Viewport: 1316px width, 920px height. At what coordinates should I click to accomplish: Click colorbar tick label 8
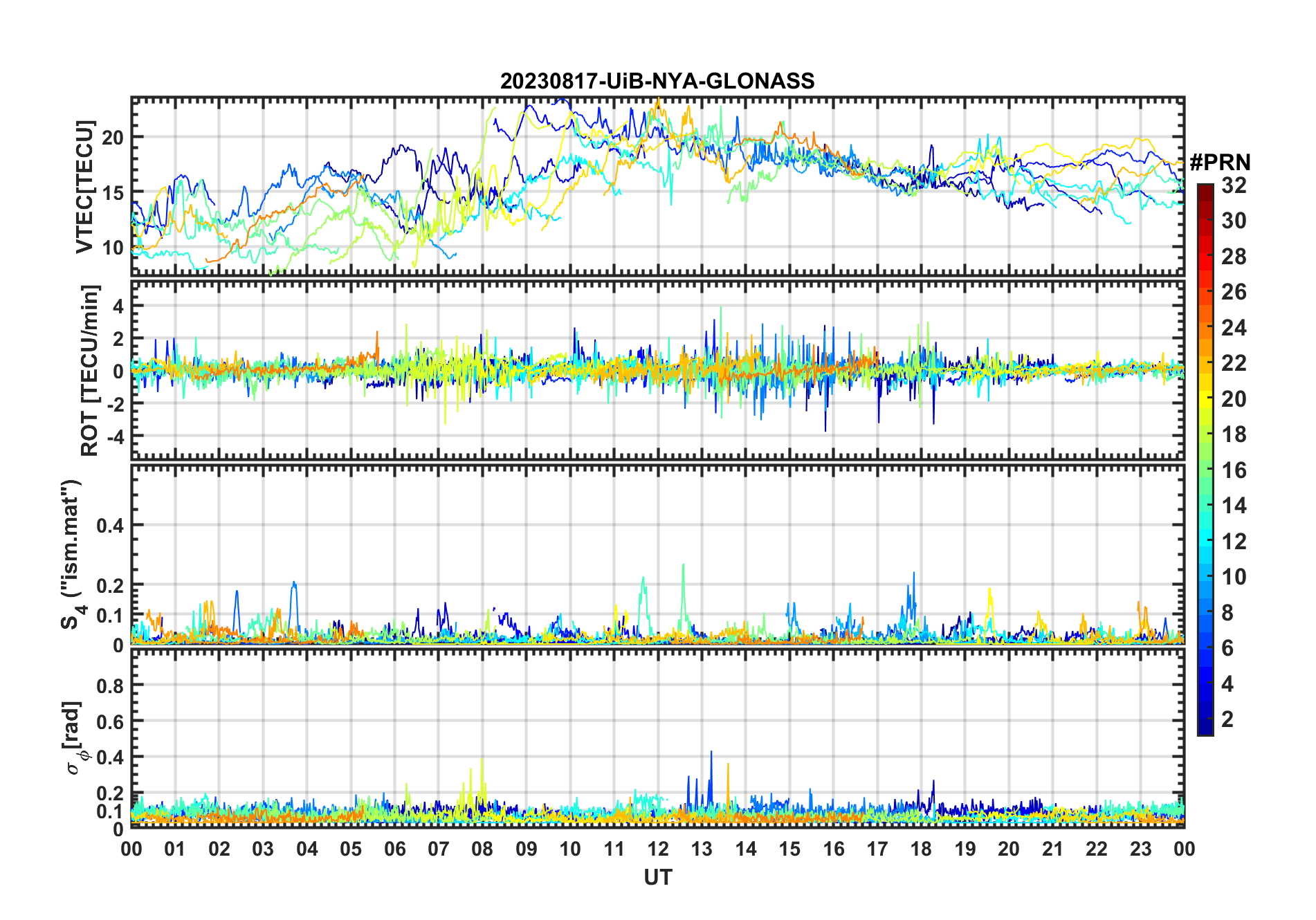click(1227, 613)
